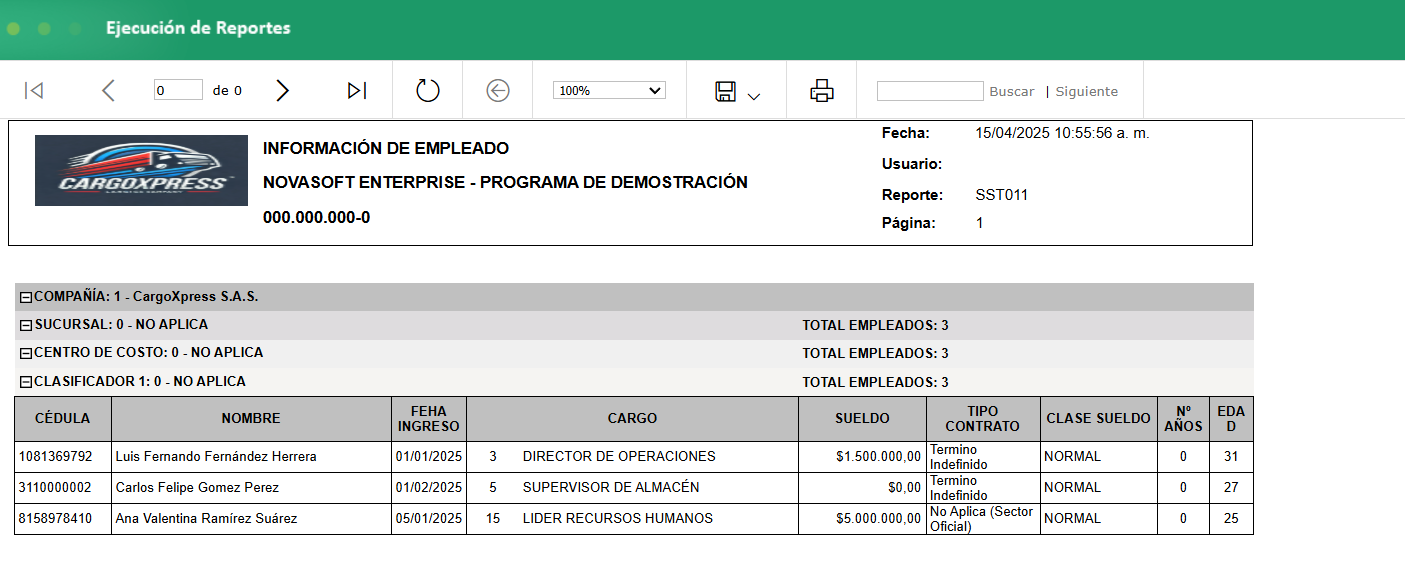This screenshot has height=586, width=1405.
Task: Click the FEHA INGRESO column header
Action: click(x=429, y=418)
